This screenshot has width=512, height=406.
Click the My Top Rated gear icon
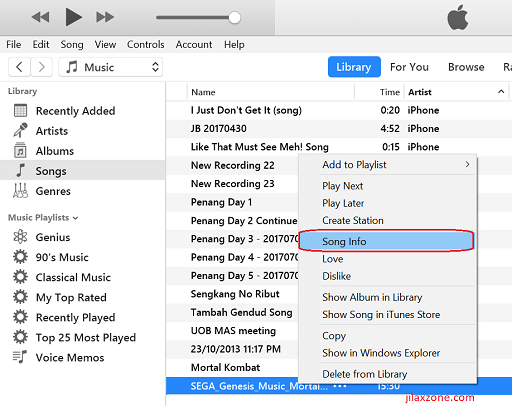pyautogui.click(x=20, y=297)
